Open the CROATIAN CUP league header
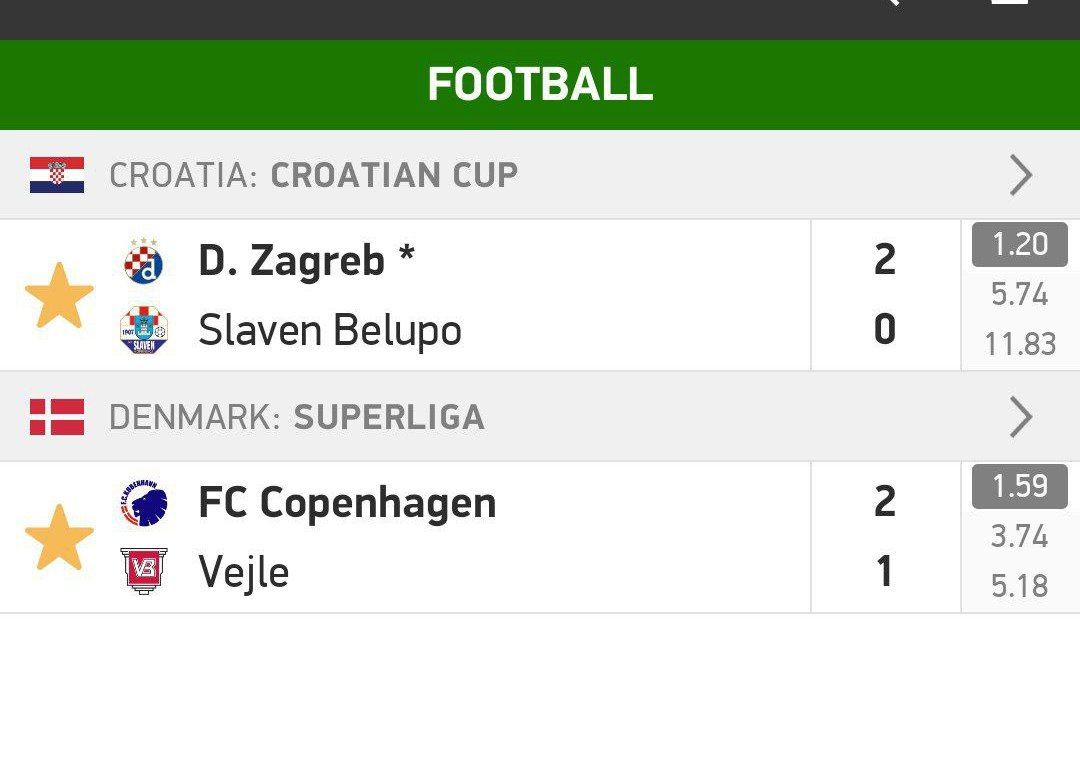Image resolution: width=1080 pixels, height=760 pixels. [x=394, y=175]
